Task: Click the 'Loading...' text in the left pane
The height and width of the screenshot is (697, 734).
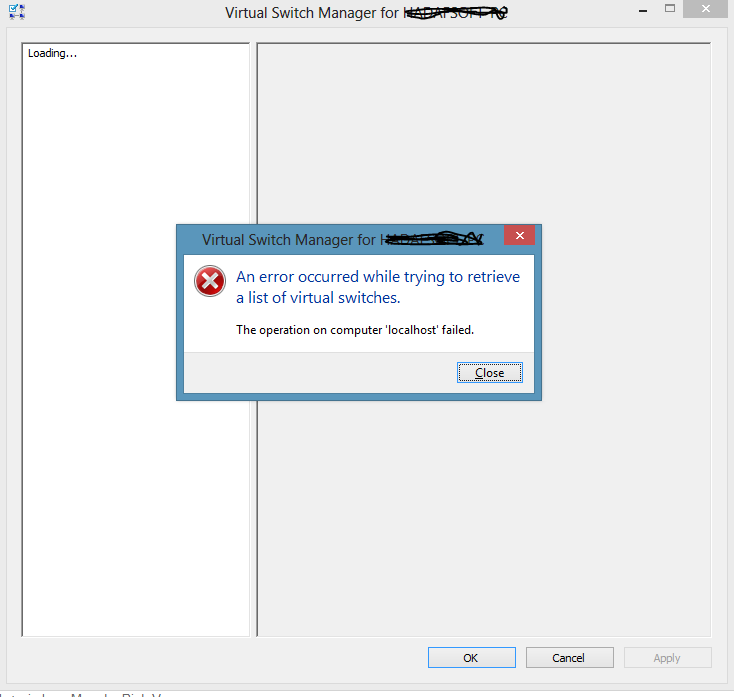Action: tap(52, 53)
